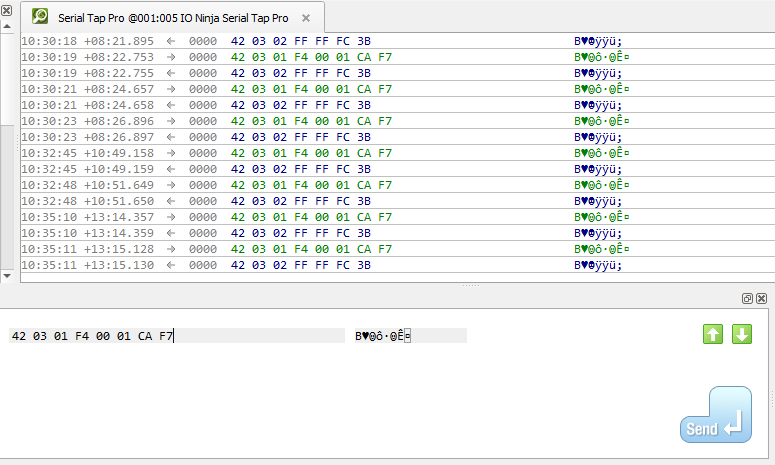Click the RX arrow icon in +13:15.130 row

(171, 265)
